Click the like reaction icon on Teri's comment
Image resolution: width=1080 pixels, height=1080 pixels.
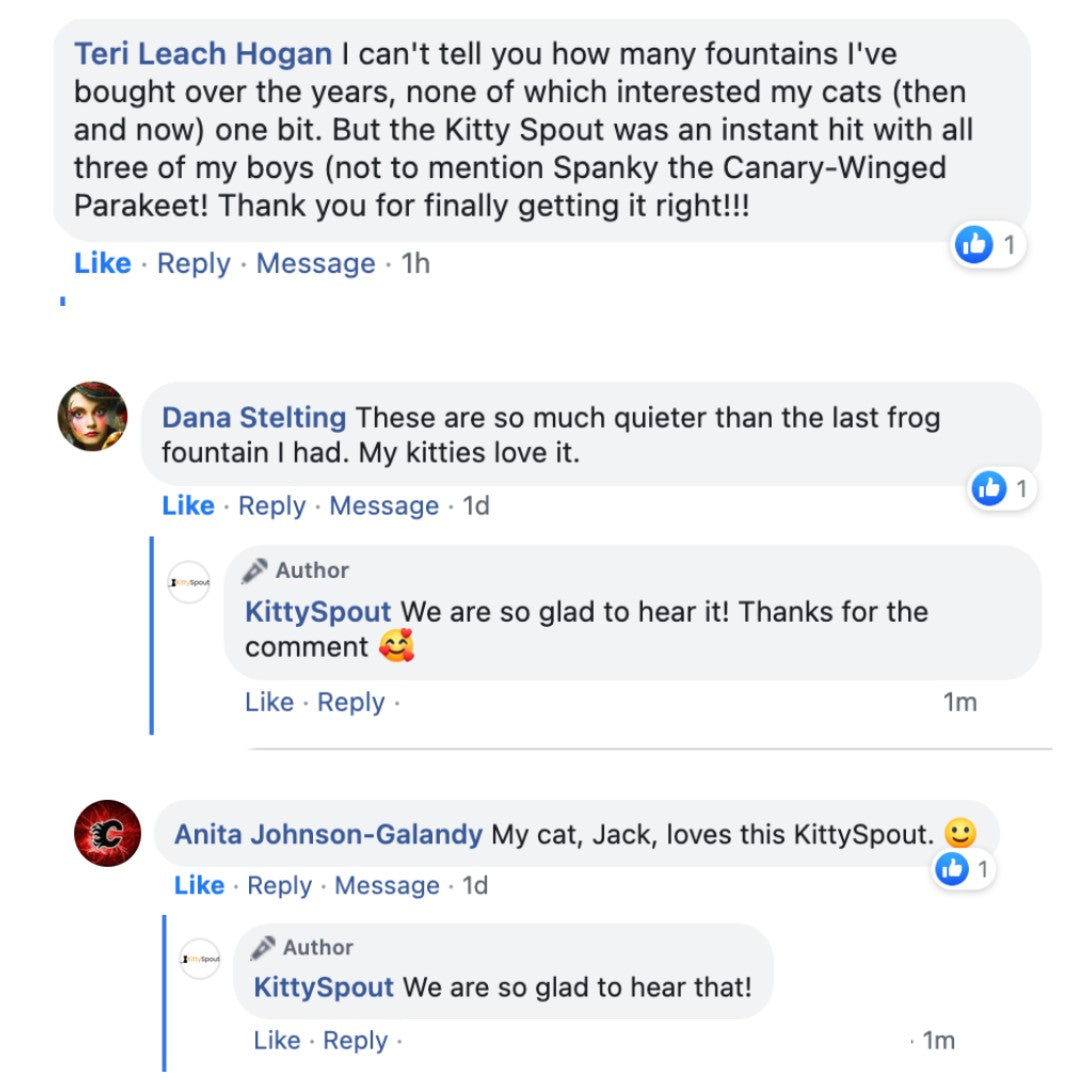(x=973, y=244)
